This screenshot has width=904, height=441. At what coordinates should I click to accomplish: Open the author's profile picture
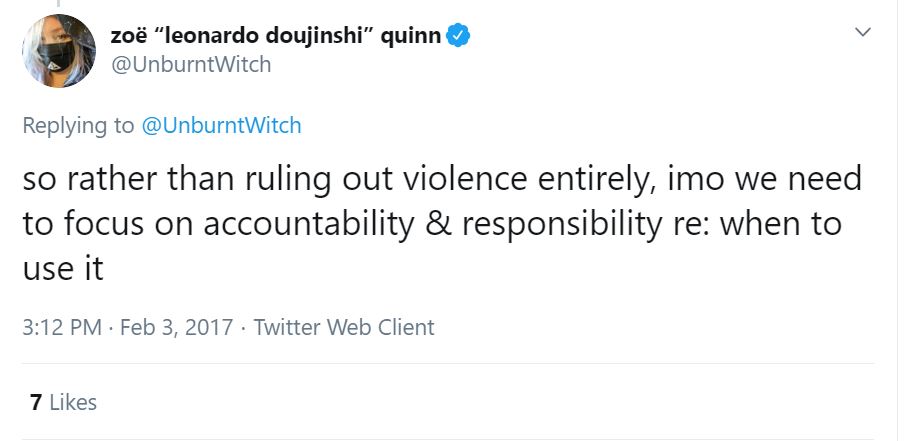pos(55,52)
